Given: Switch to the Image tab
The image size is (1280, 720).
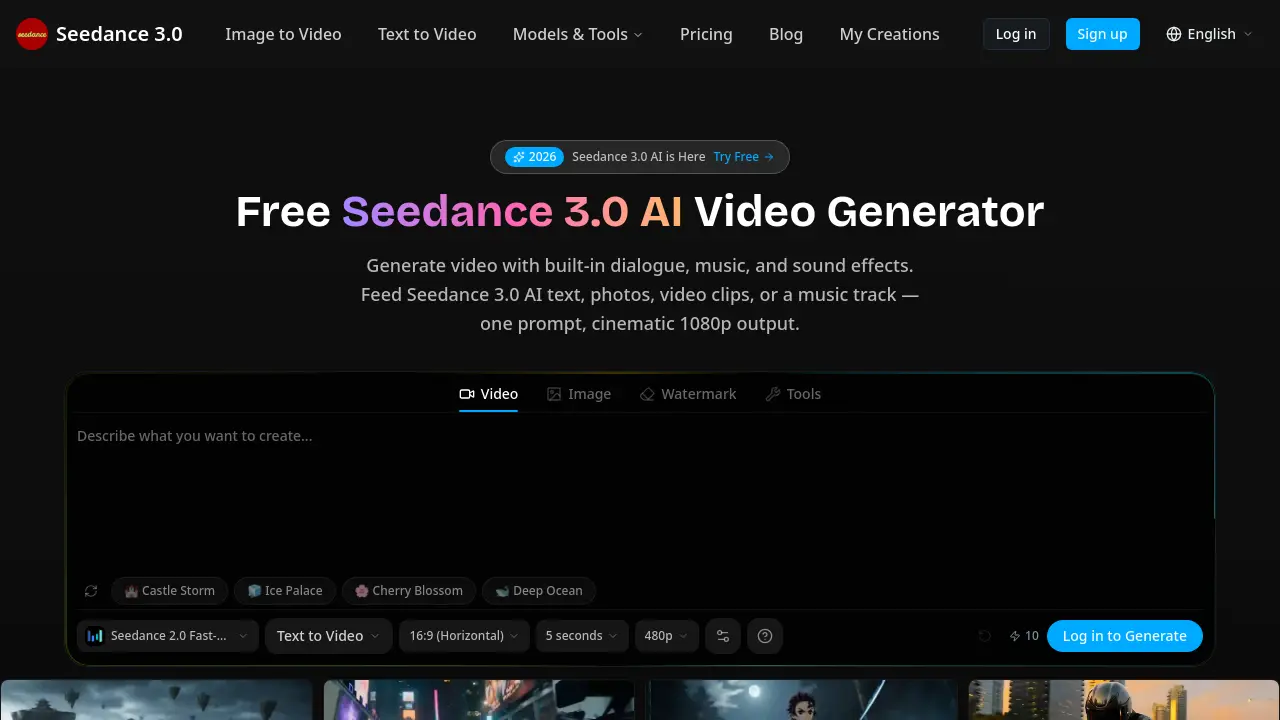Looking at the screenshot, I should click(x=579, y=394).
